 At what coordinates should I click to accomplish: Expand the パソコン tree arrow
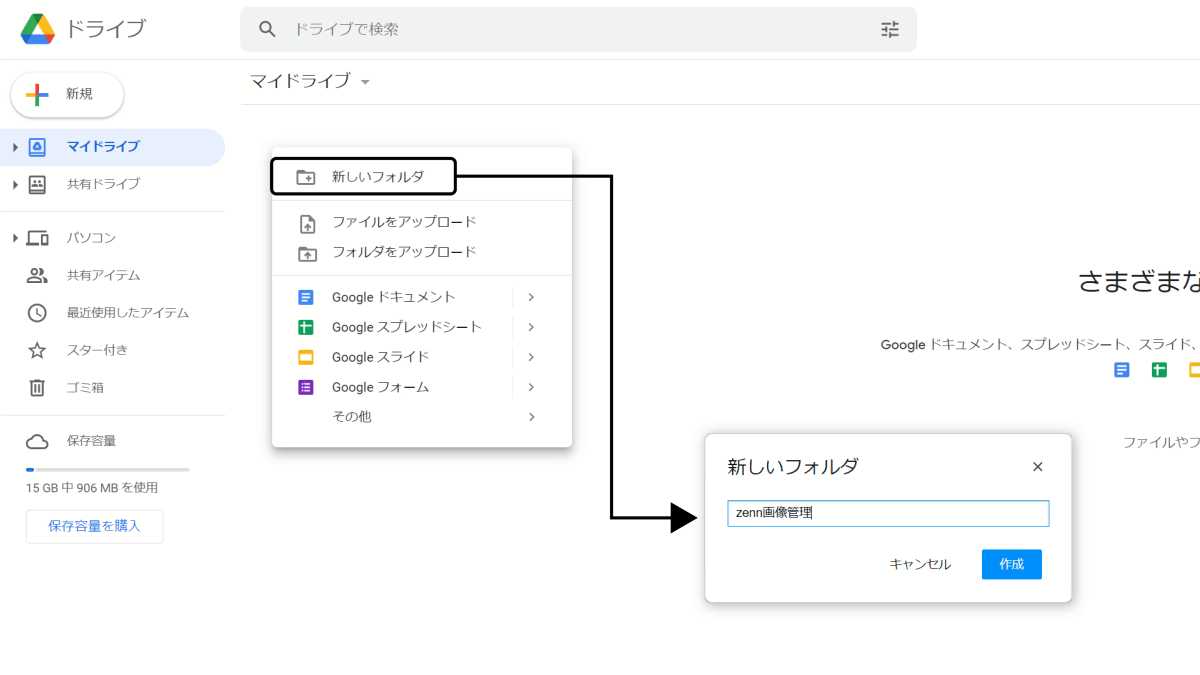(15, 238)
